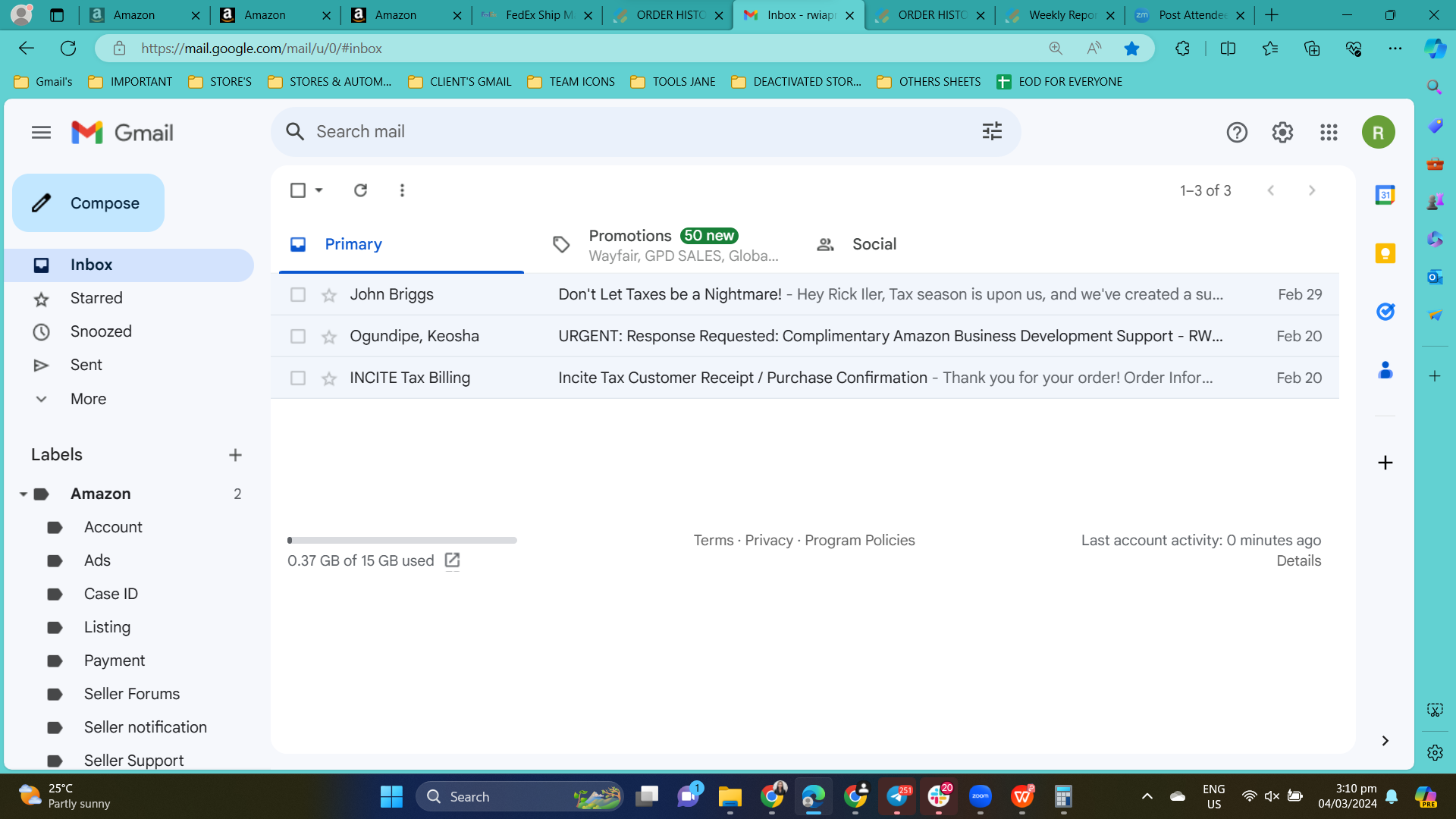The width and height of the screenshot is (1456, 819).
Task: Click the Search mail field
Action: point(645,132)
